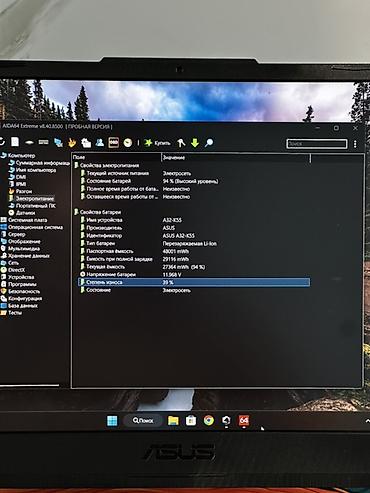Click the Значение column header
370x493 pixels.
point(236,157)
